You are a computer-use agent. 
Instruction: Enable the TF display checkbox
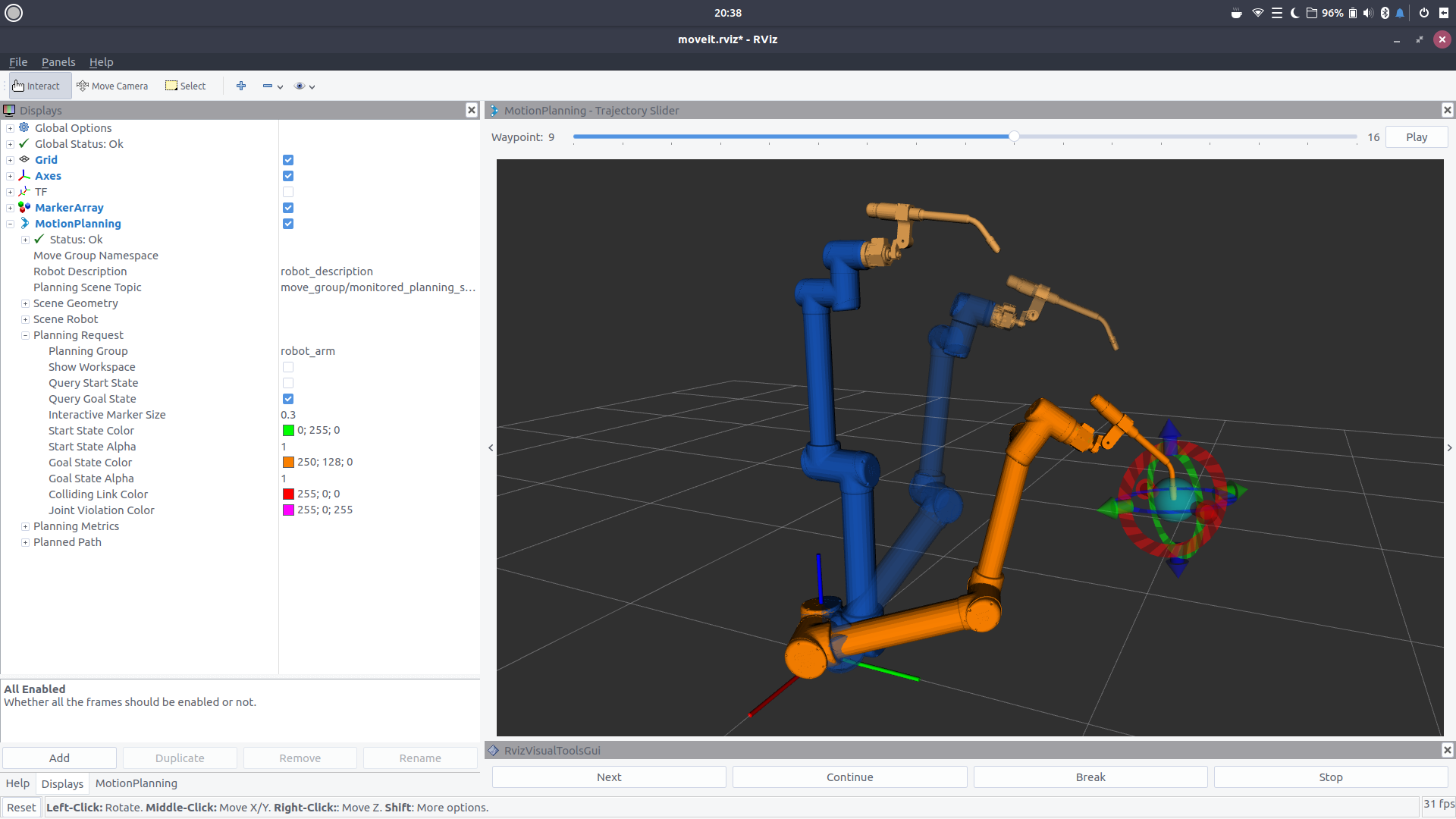(x=288, y=192)
